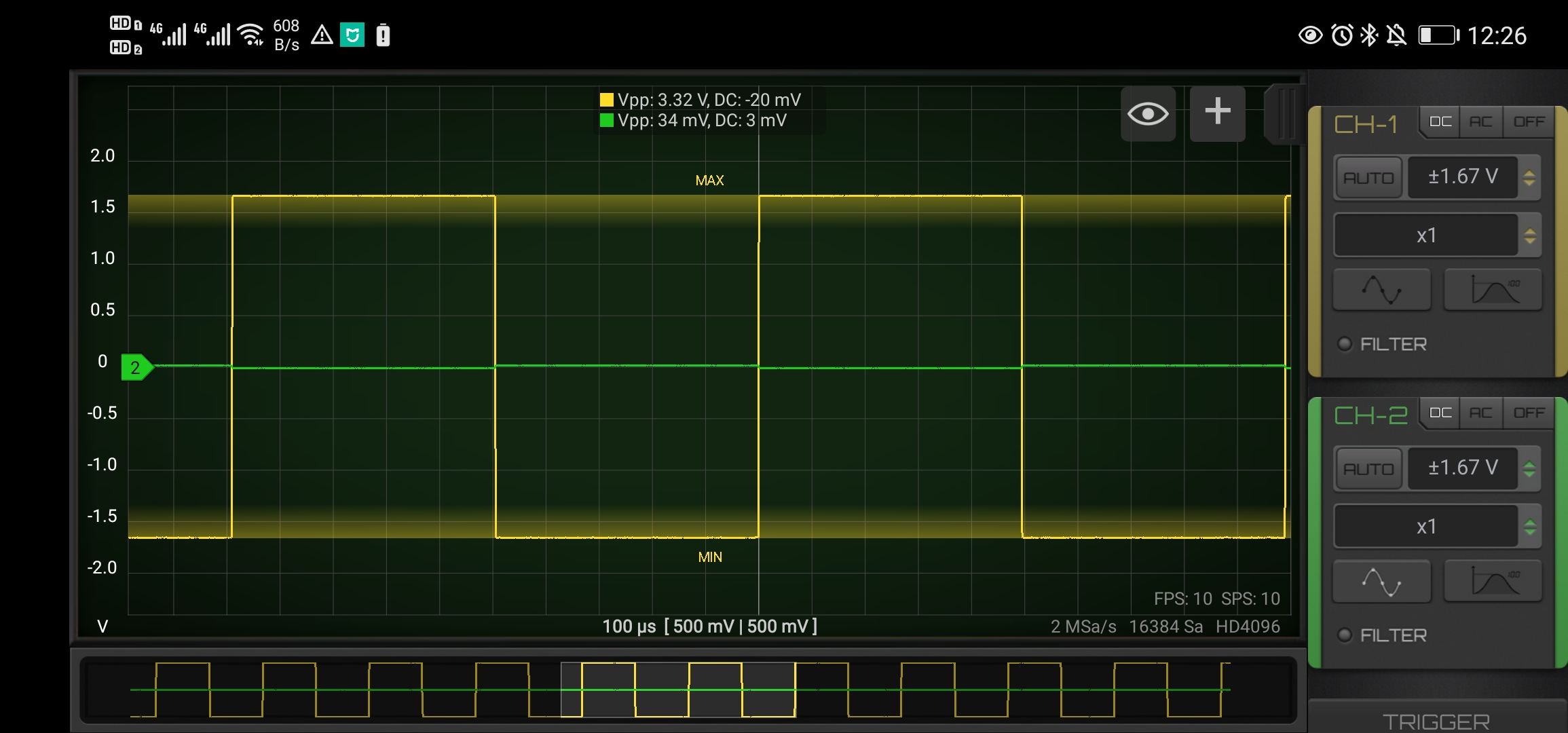The image size is (1568, 733).
Task: Tap the green CH-2 Vpp 34 mV readout
Action: [702, 121]
